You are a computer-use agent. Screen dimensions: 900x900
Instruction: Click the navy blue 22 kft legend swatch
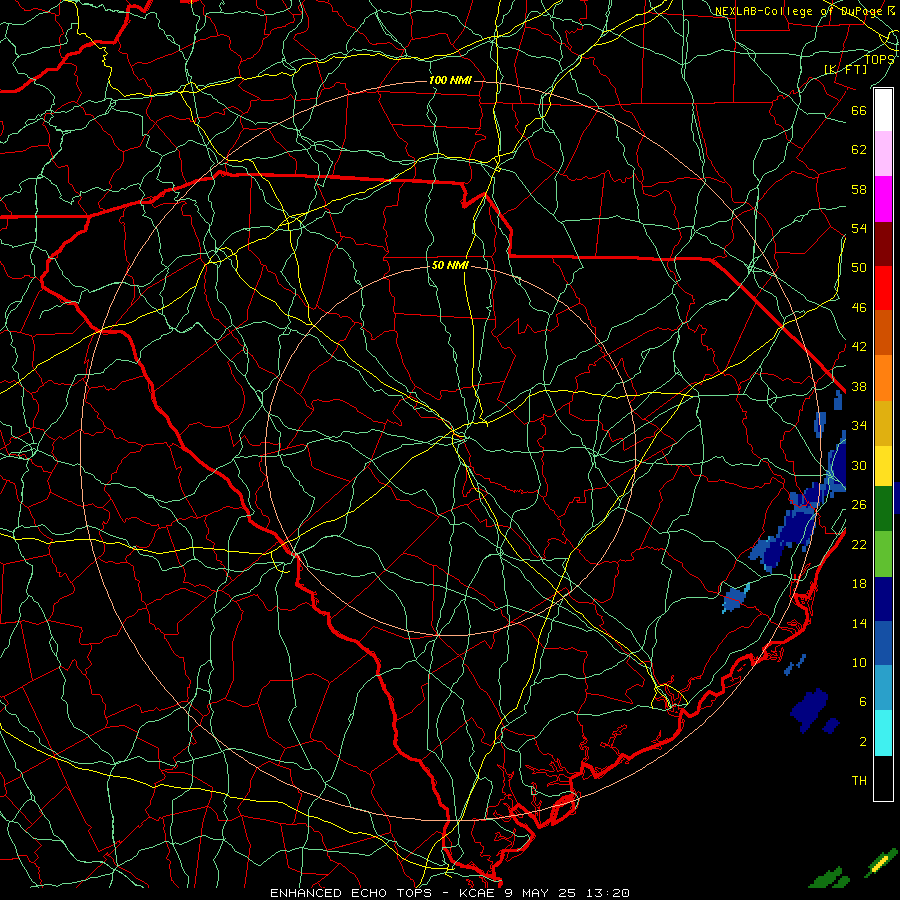click(x=883, y=599)
